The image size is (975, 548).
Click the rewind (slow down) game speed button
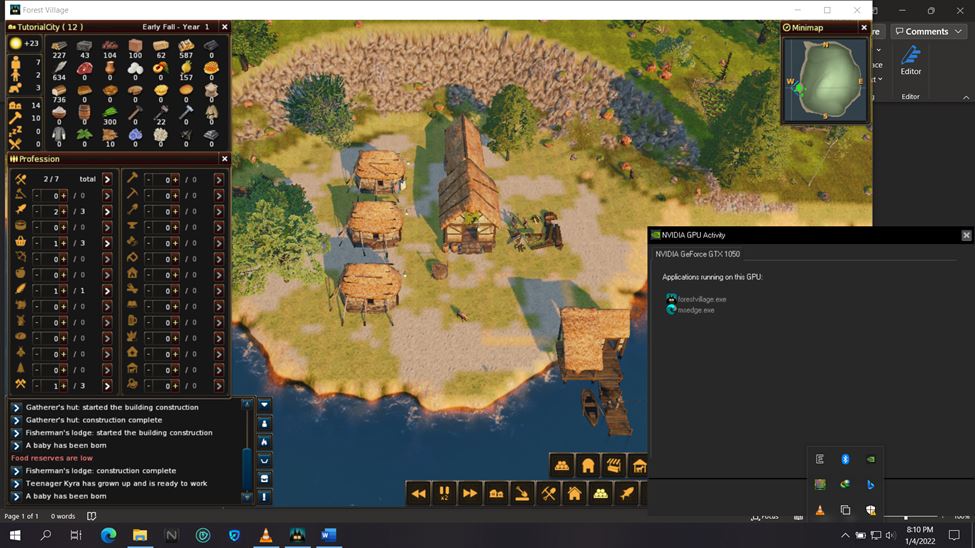point(419,493)
